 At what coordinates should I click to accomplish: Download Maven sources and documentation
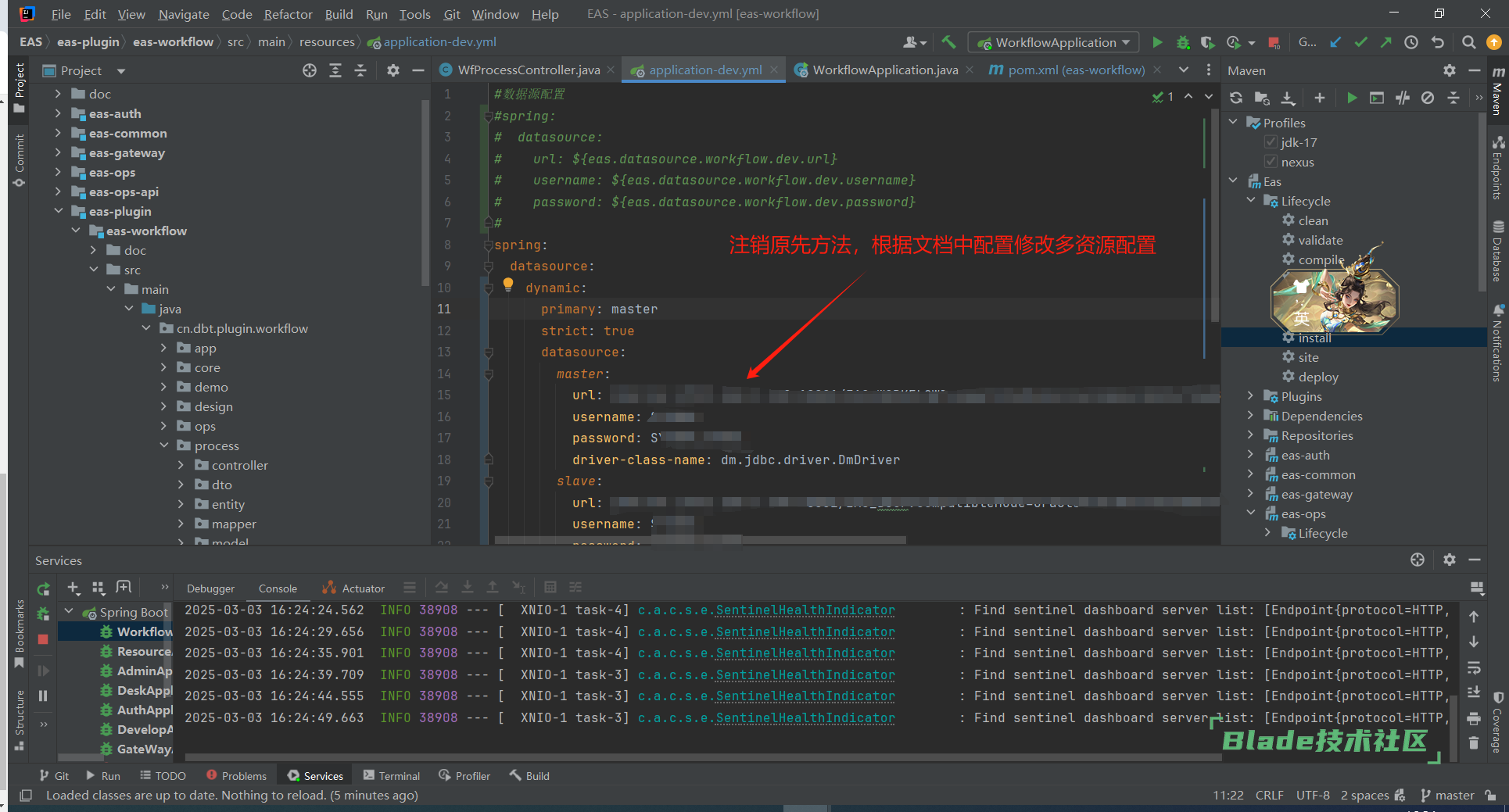point(1288,98)
